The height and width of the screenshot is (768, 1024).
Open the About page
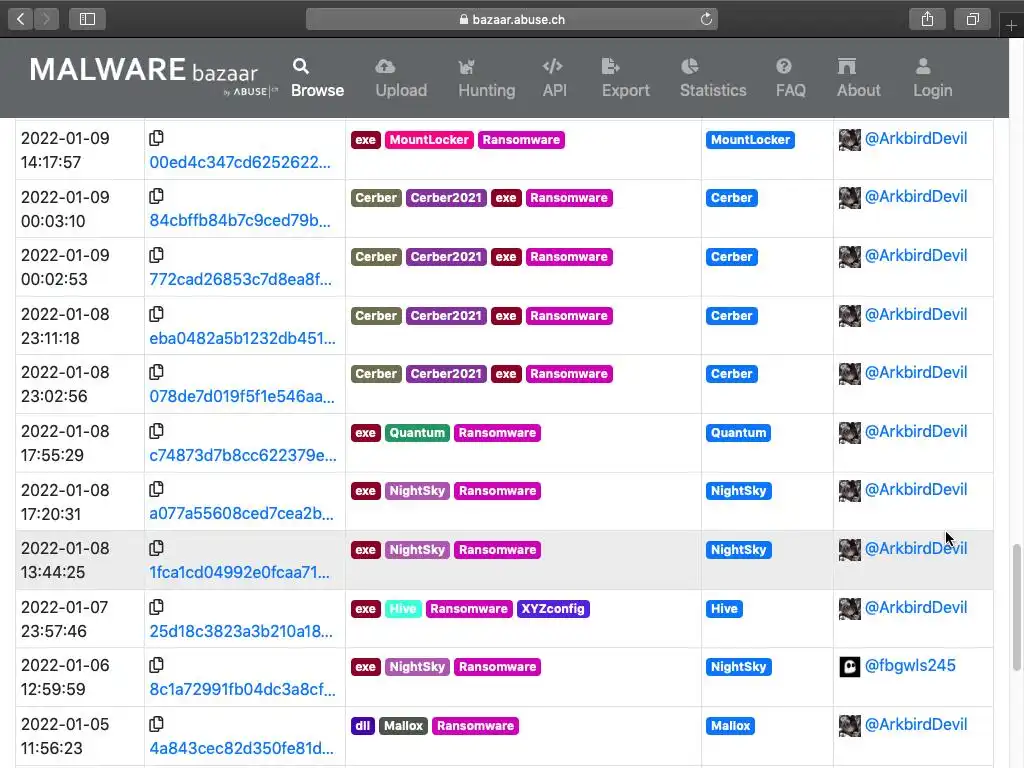click(x=858, y=78)
